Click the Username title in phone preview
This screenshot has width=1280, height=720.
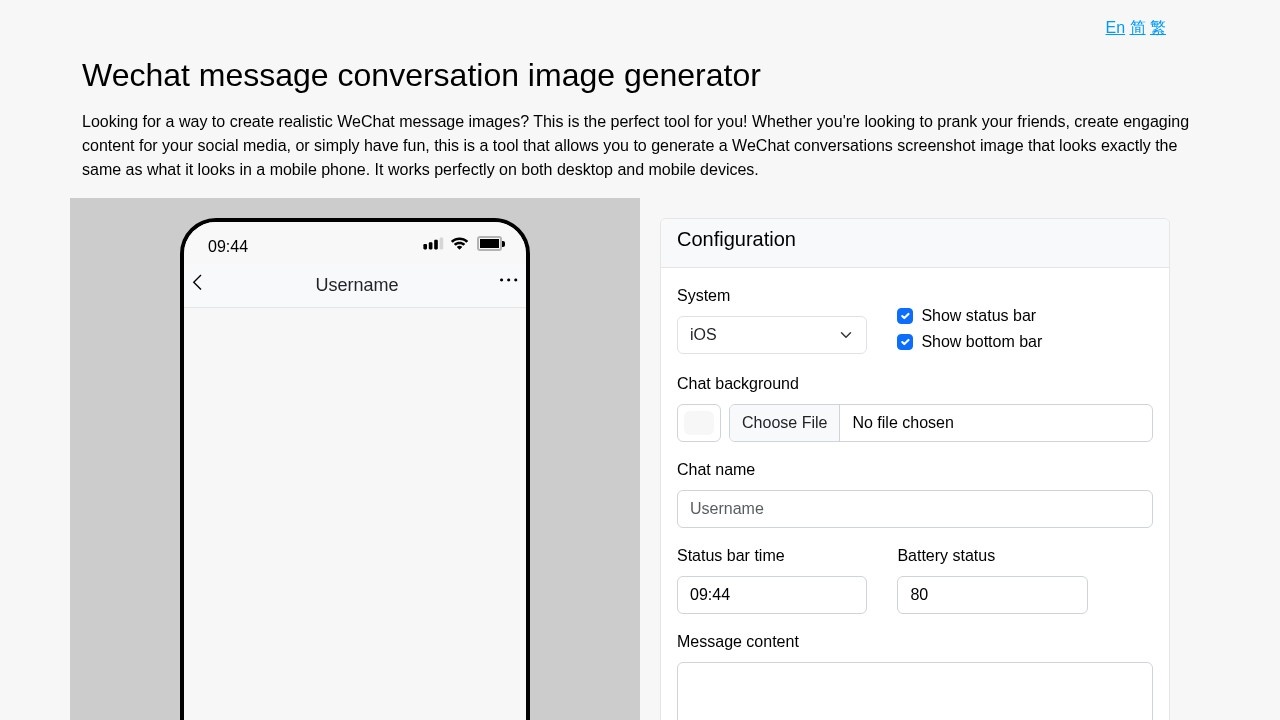[357, 285]
